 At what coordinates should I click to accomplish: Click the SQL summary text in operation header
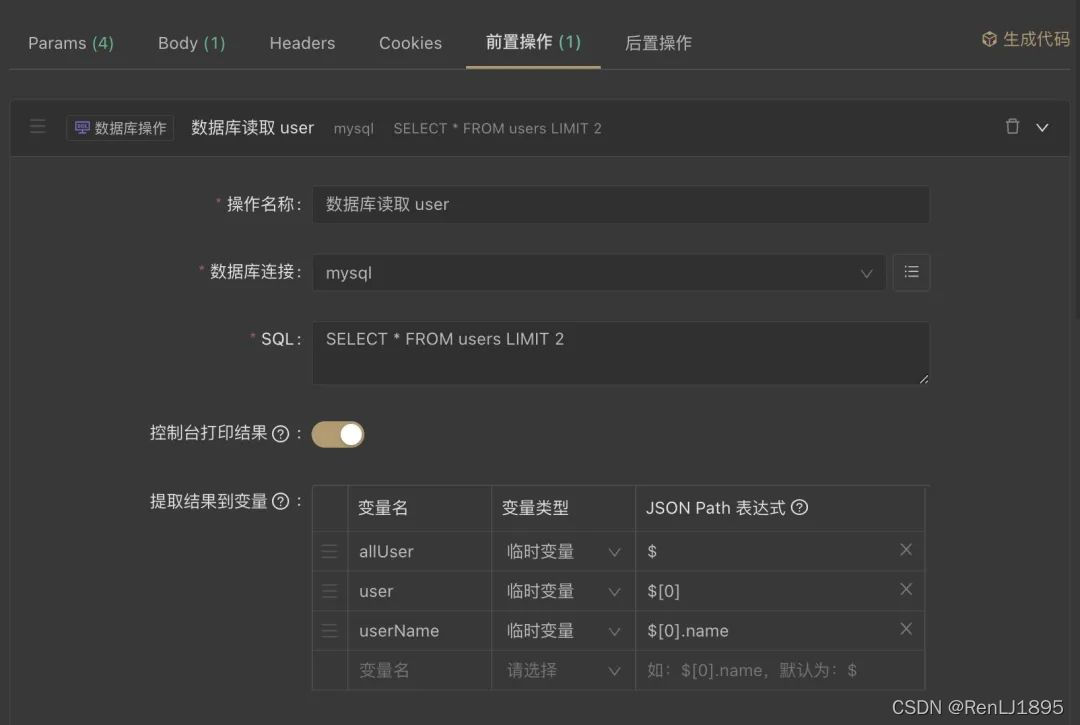tap(497, 129)
